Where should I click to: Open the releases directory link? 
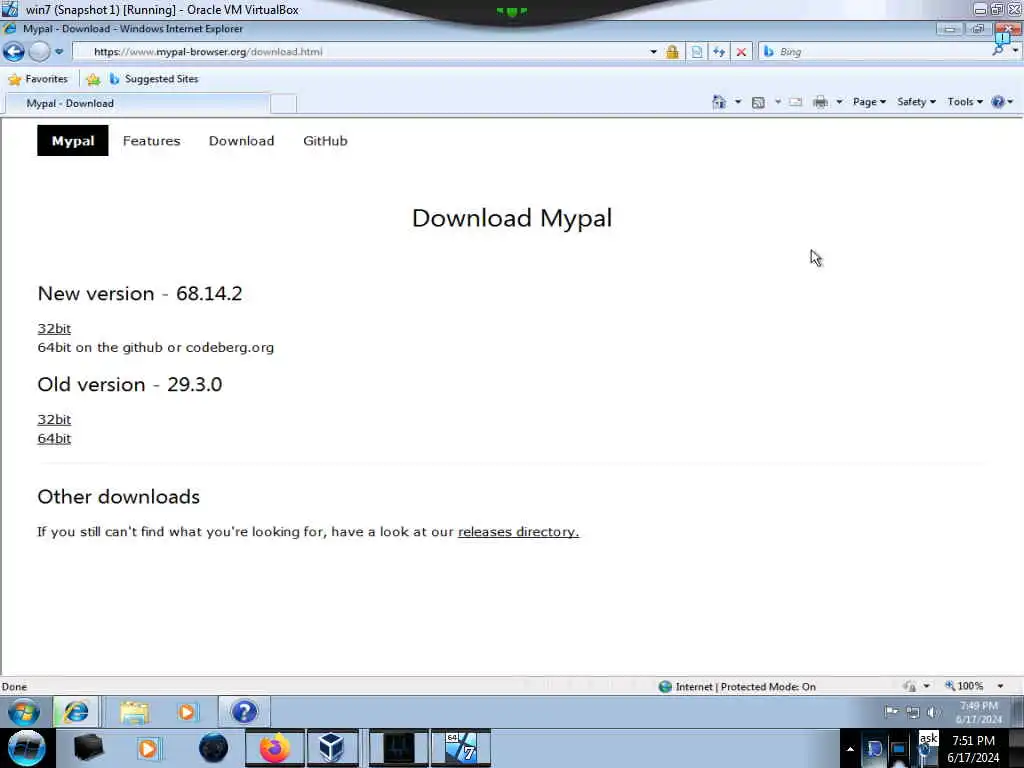pos(519,532)
